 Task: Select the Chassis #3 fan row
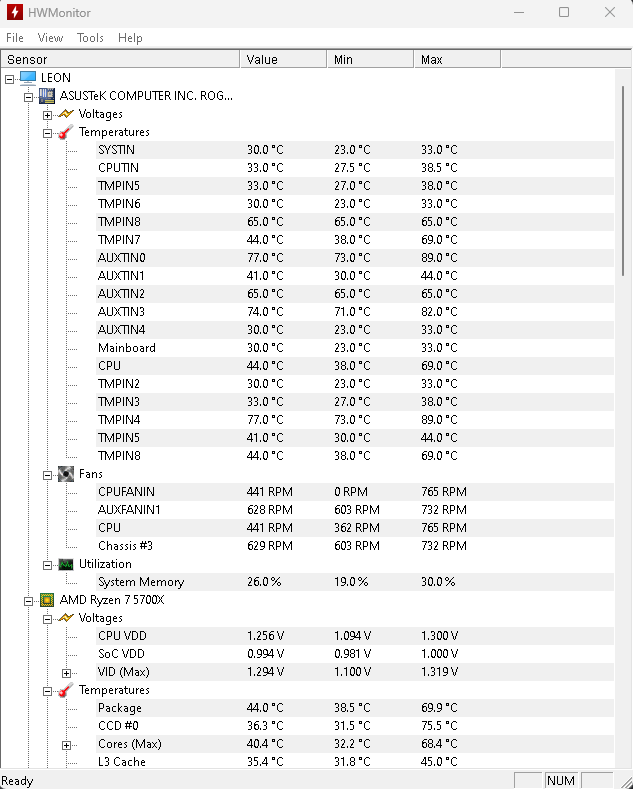[x=355, y=545]
